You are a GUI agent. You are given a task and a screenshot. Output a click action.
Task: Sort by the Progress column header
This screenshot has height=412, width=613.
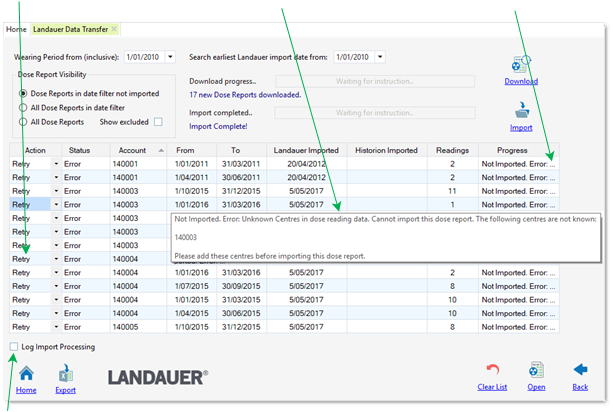[519, 150]
